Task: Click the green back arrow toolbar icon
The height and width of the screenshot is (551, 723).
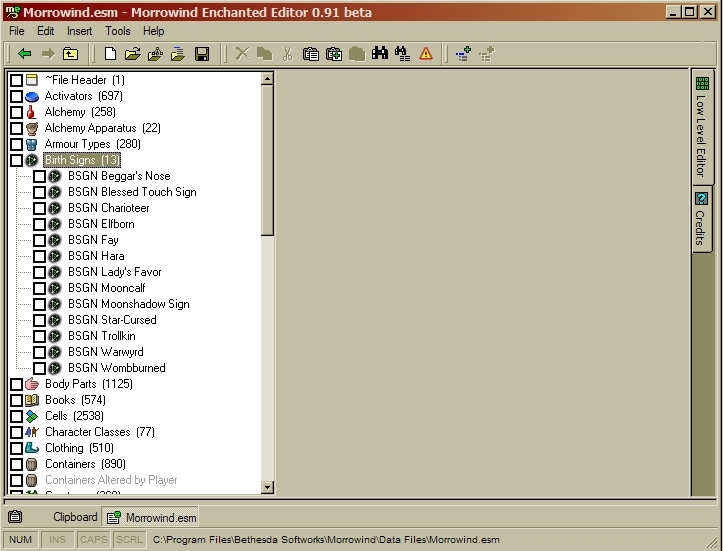Action: pos(24,54)
